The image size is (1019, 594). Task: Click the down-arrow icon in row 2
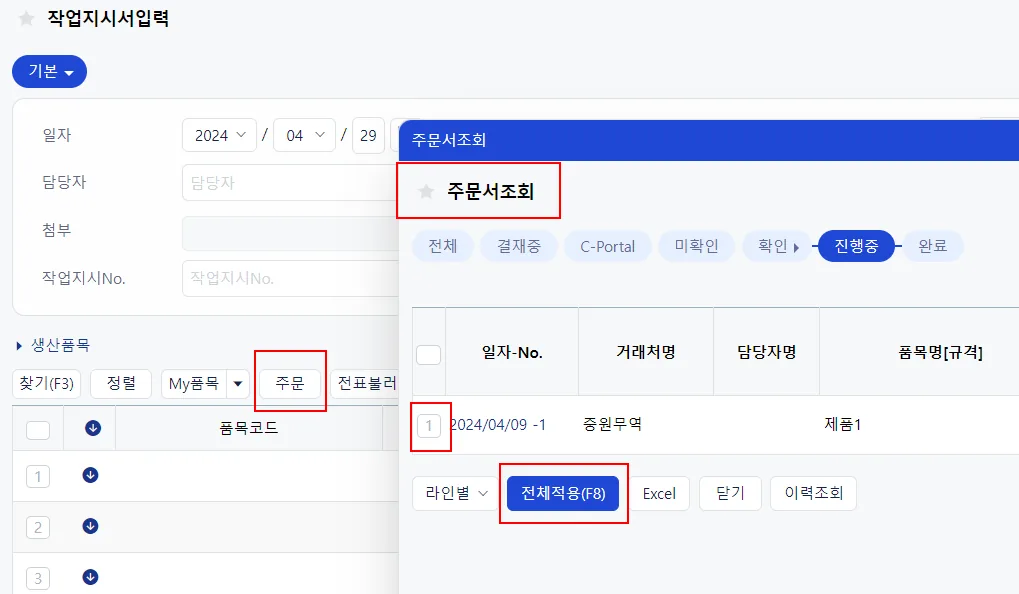coord(90,526)
